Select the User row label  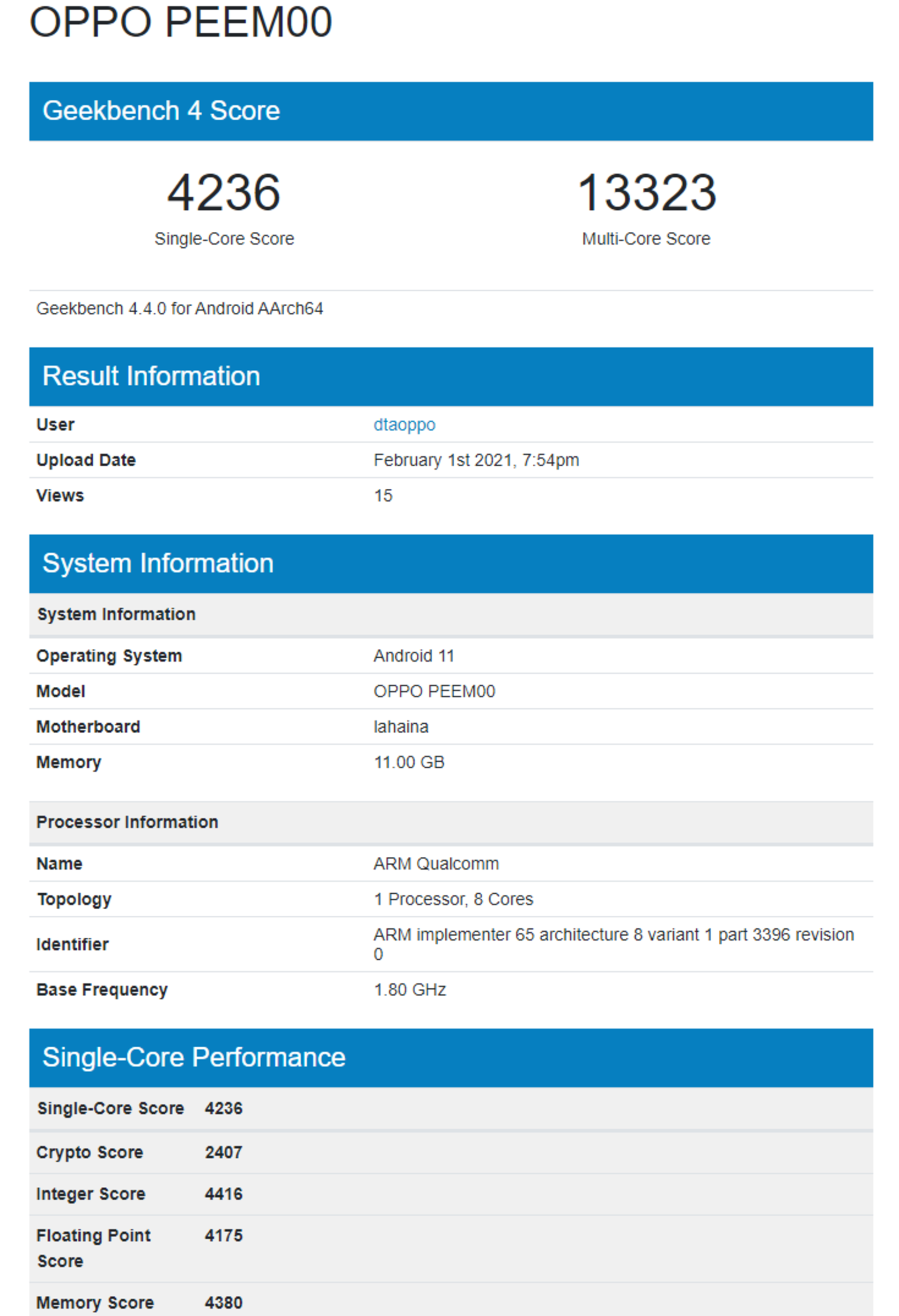[56, 425]
